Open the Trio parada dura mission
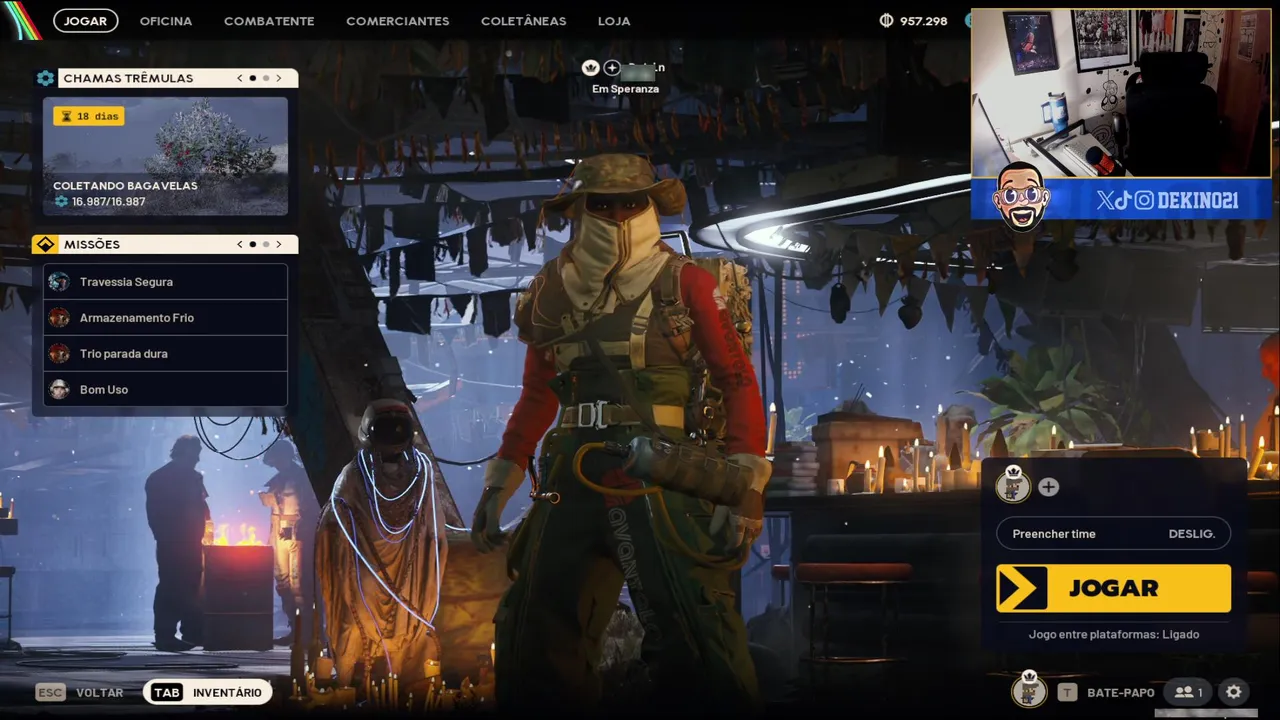The height and width of the screenshot is (720, 1280). 165,354
